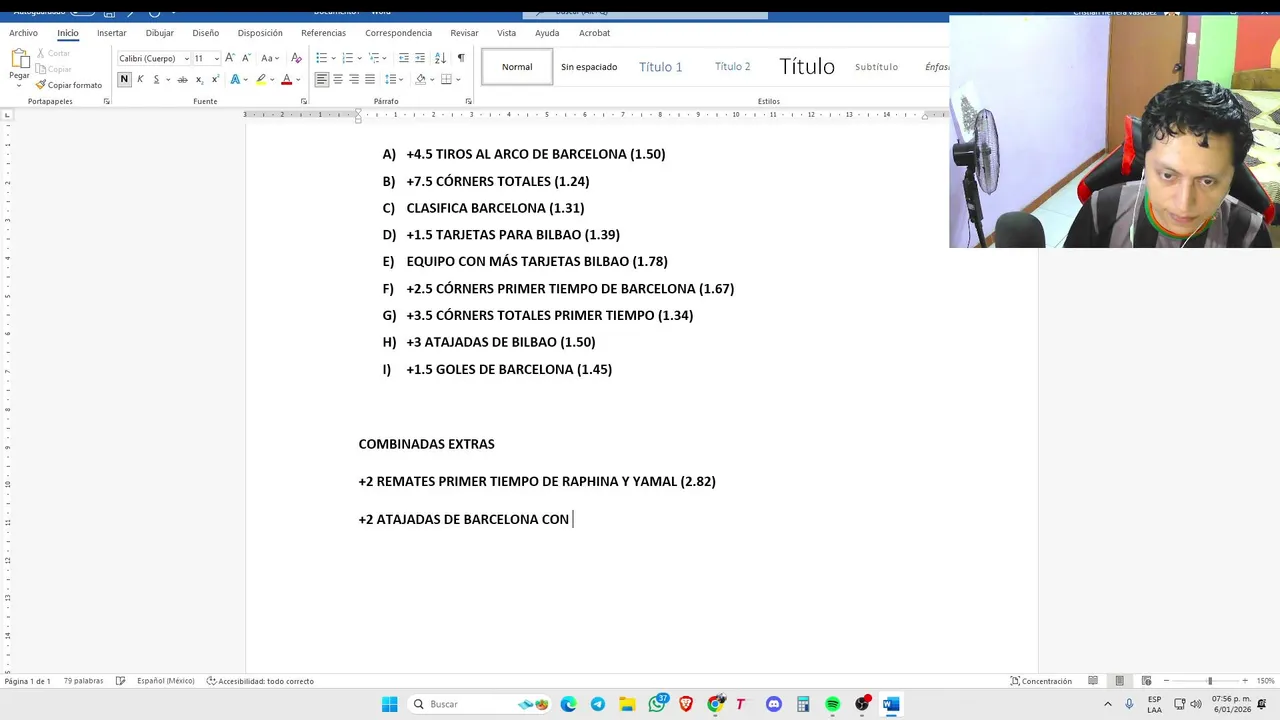Toggle italic formatting (K)
This screenshot has width=1280, height=720.
pyautogui.click(x=140, y=79)
